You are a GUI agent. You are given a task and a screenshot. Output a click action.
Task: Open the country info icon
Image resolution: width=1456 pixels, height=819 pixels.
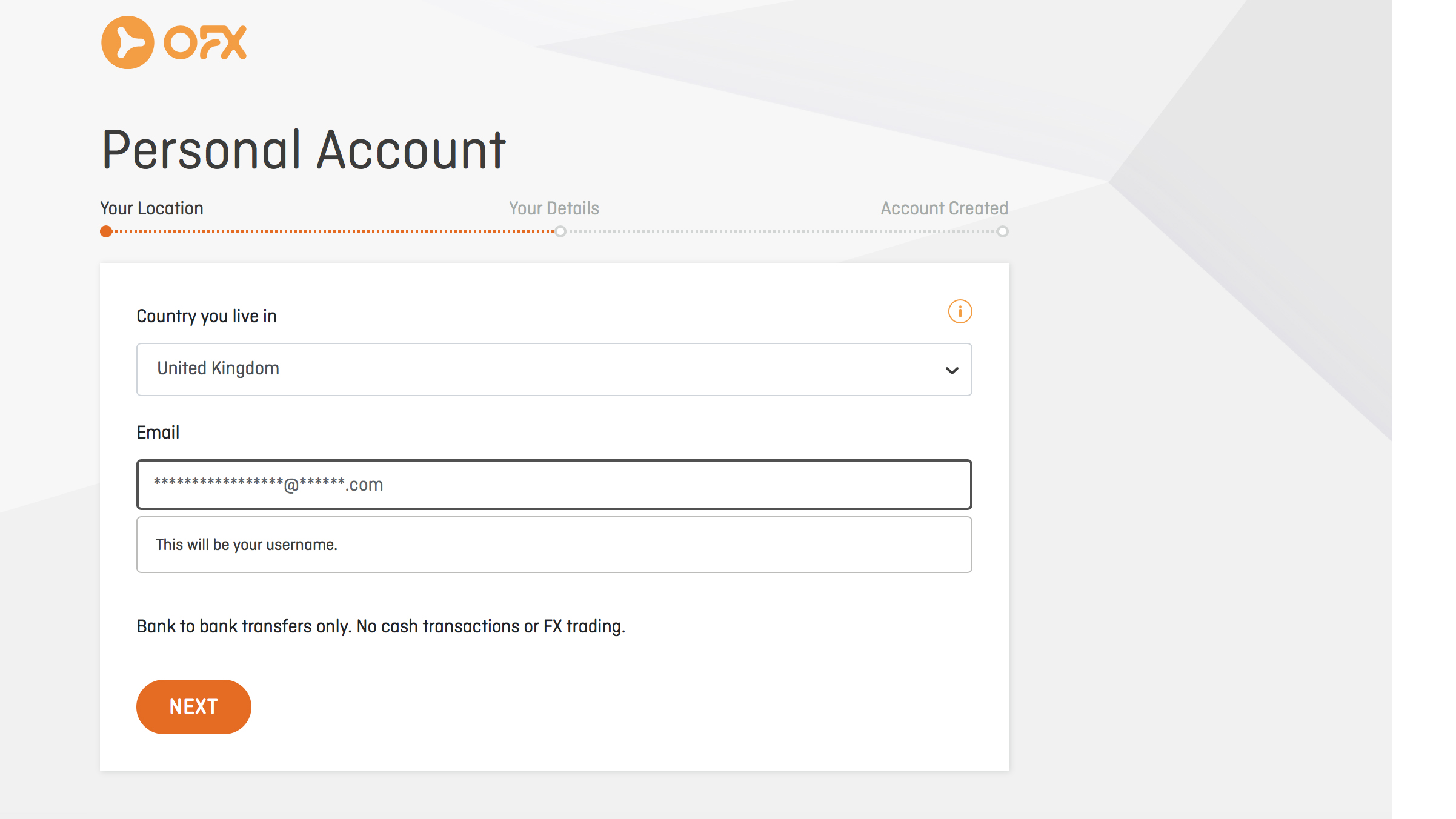[960, 311]
